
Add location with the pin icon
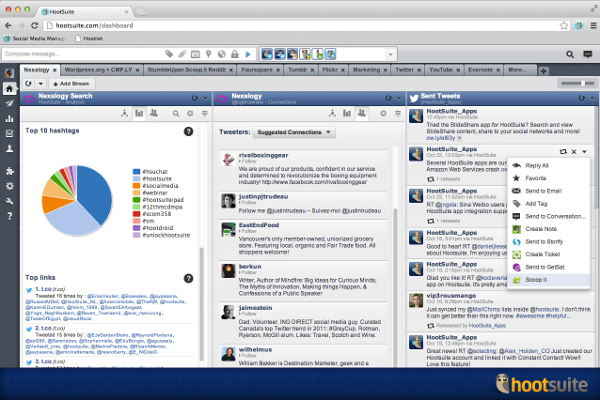pyautogui.click(x=209, y=54)
